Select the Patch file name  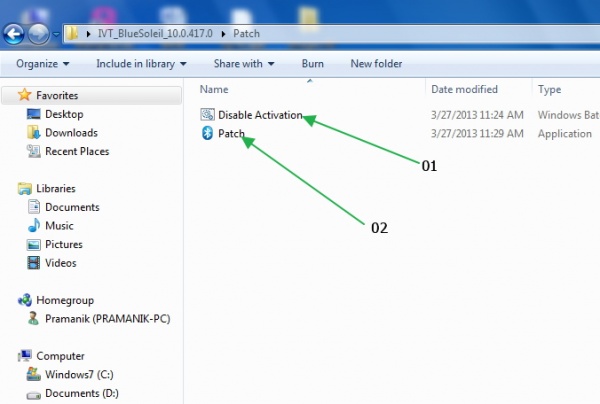tap(231, 133)
